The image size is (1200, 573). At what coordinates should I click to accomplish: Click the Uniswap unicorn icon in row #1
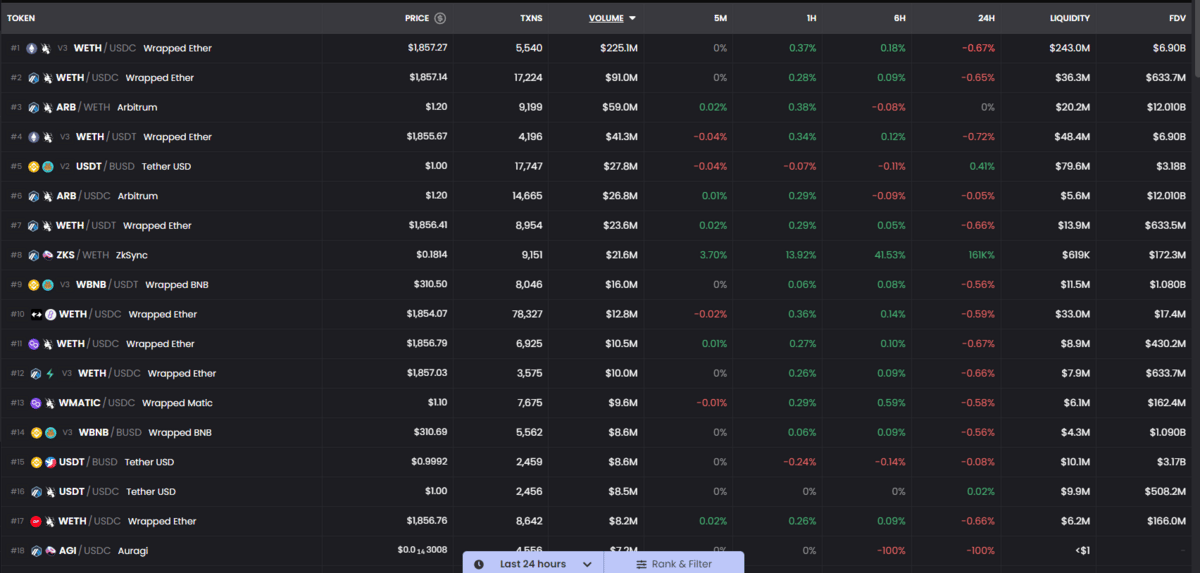(46, 48)
